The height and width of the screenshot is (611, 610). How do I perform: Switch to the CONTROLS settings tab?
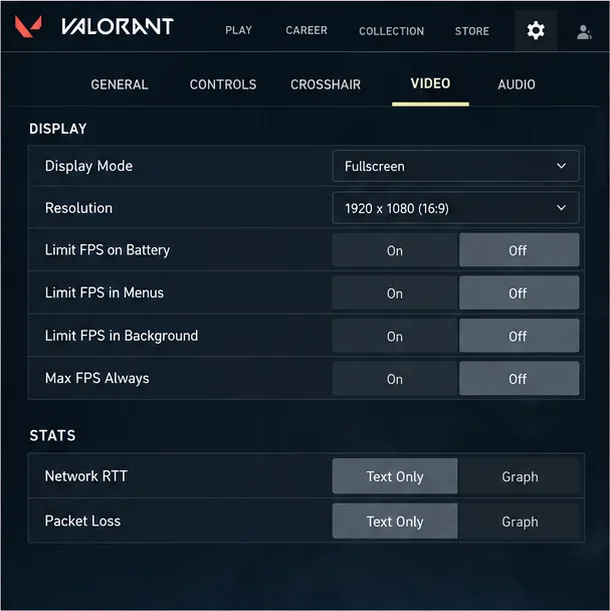(223, 84)
